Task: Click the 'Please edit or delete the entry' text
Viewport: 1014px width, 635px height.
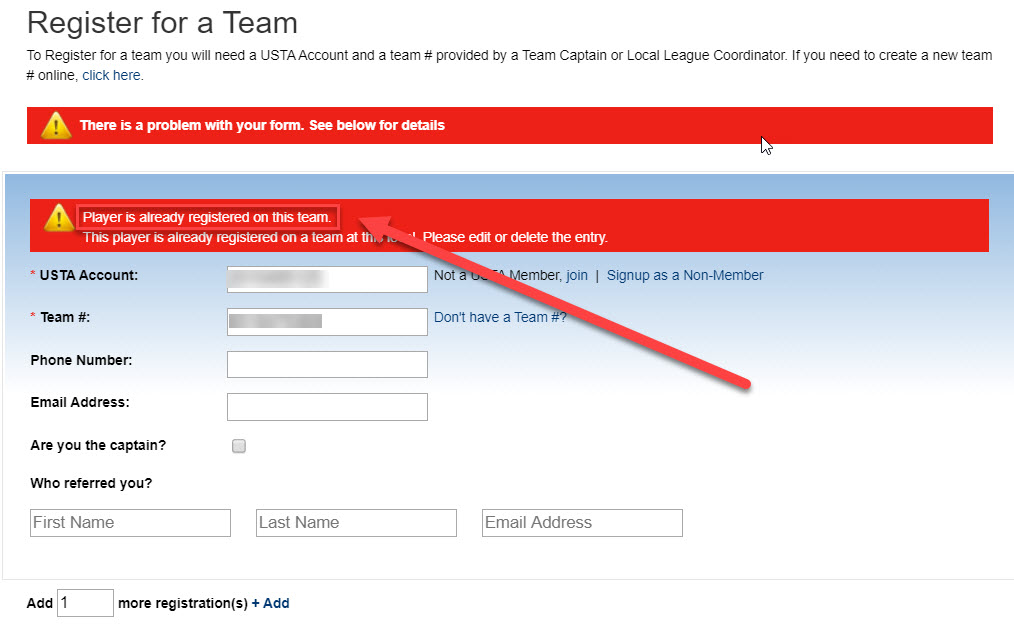Action: pyautogui.click(x=515, y=237)
